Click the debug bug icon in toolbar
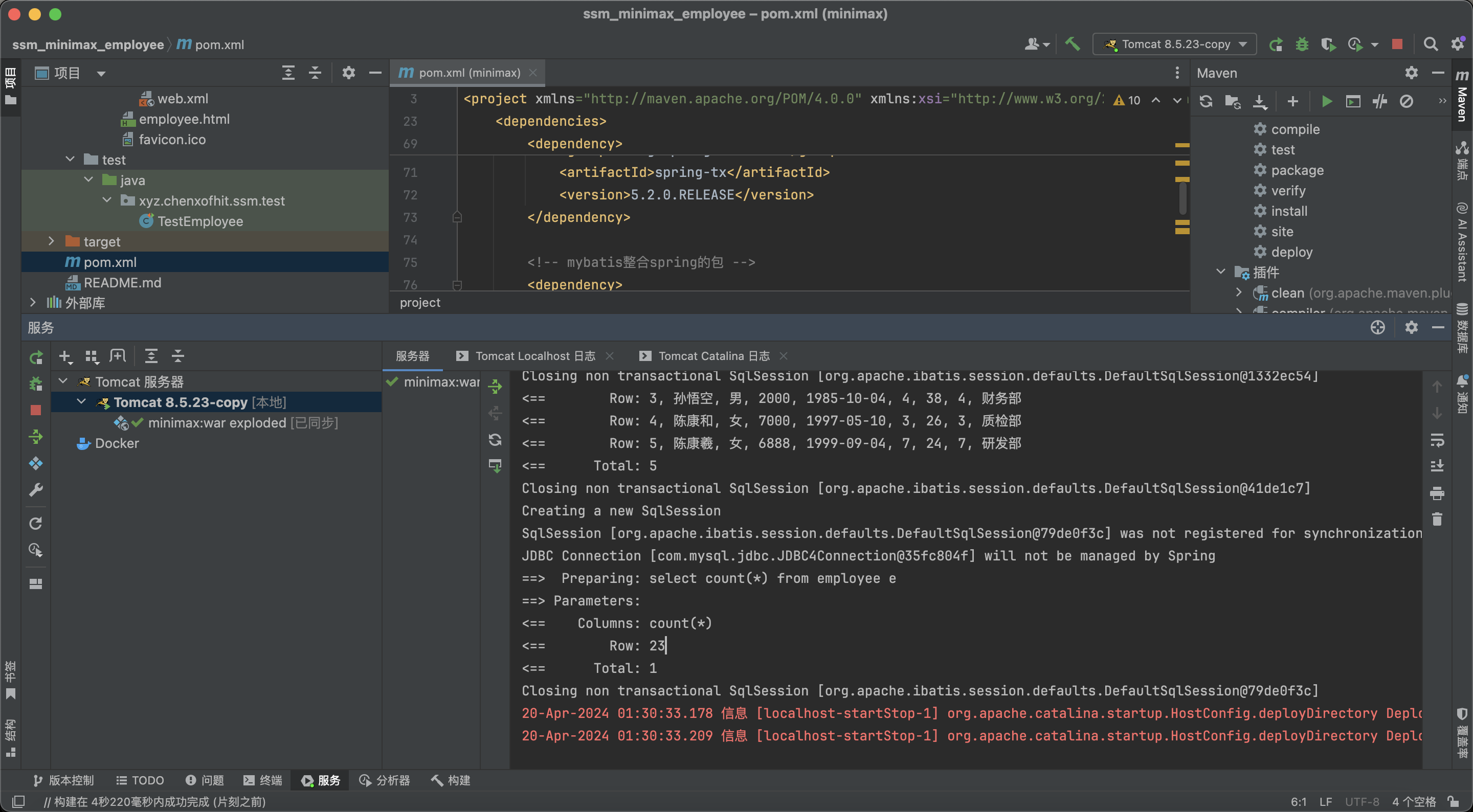 [1302, 44]
